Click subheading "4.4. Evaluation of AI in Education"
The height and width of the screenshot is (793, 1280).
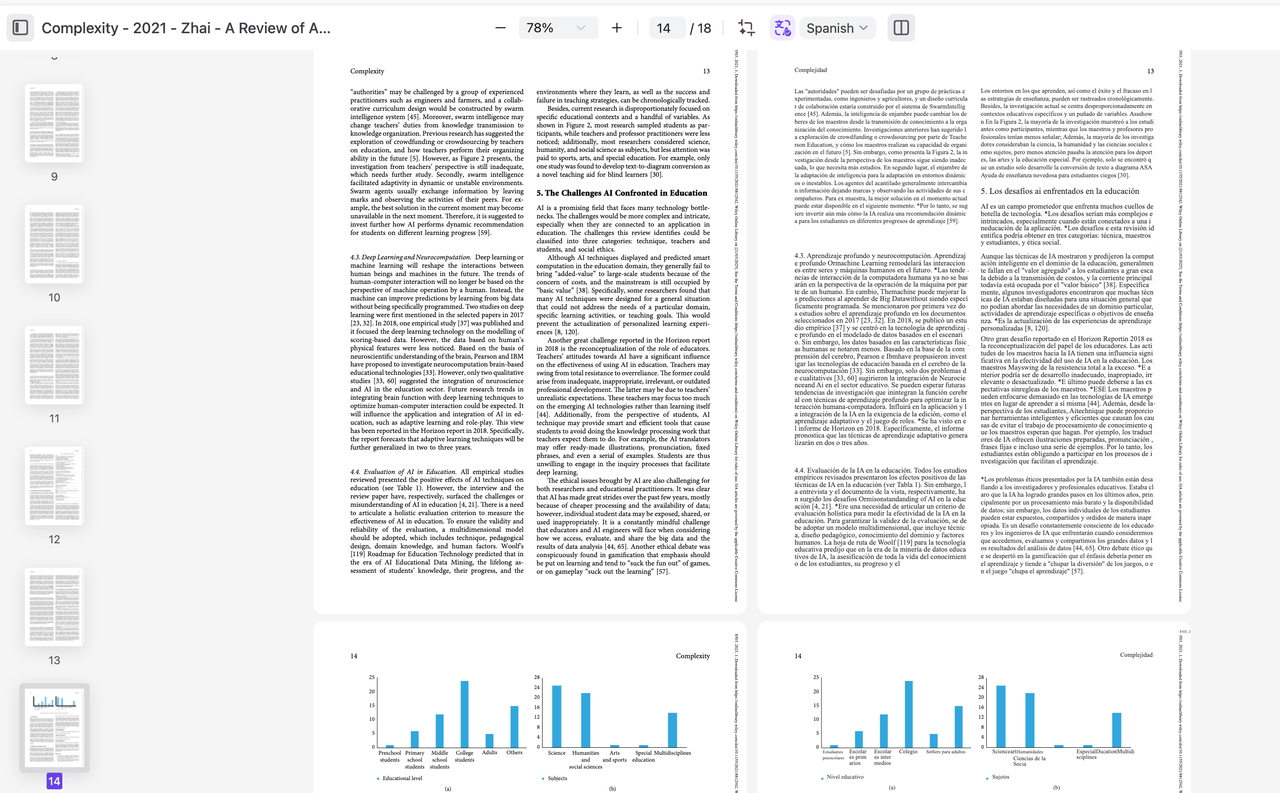pos(403,471)
